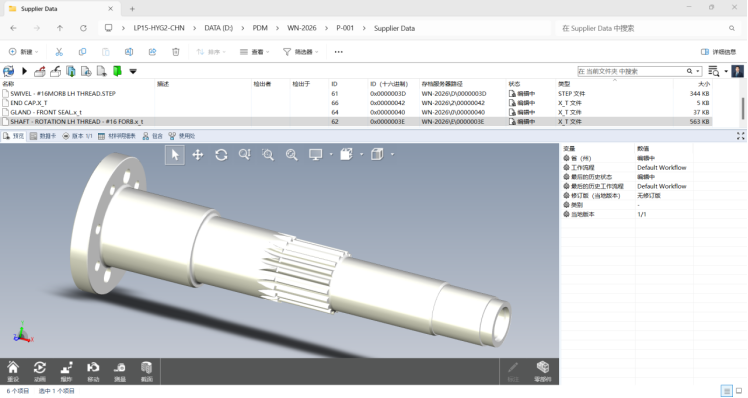Viewport: 748px width, 398px height.
Task: Switch to the 包含 contains tab
Action: [153, 136]
